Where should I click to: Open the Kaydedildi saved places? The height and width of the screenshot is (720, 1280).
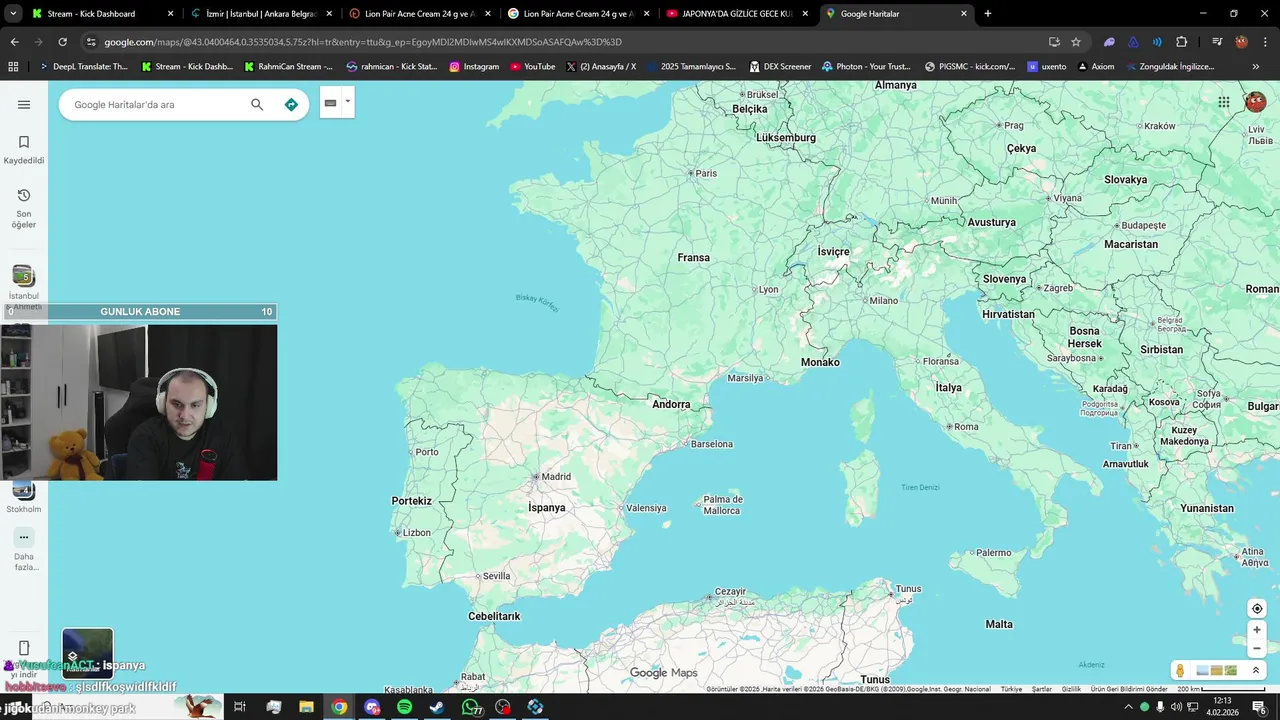[24, 149]
